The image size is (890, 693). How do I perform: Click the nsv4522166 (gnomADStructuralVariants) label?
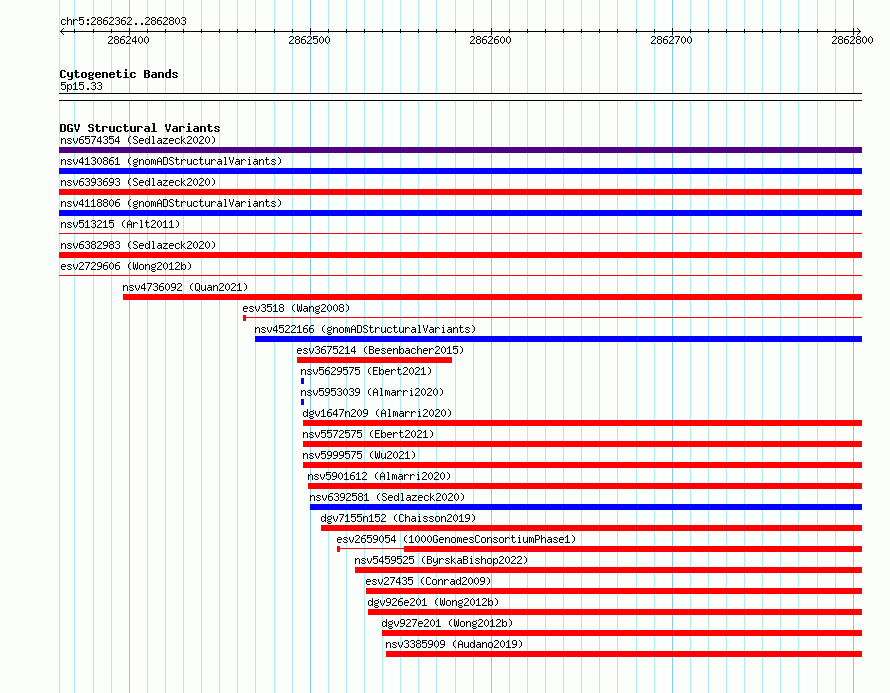(x=365, y=329)
